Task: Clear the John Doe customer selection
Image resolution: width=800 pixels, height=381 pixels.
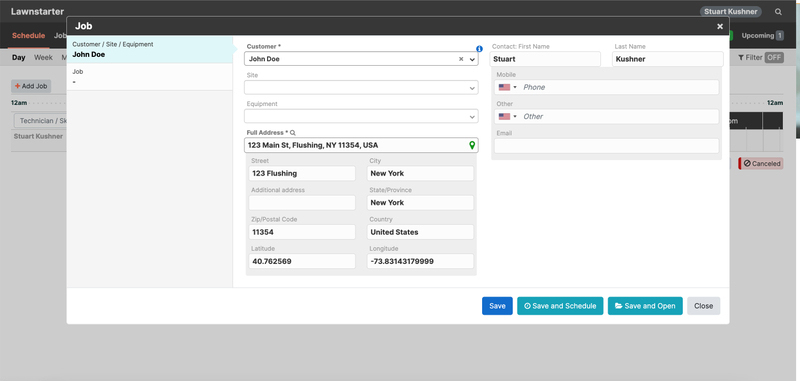Action: click(461, 59)
